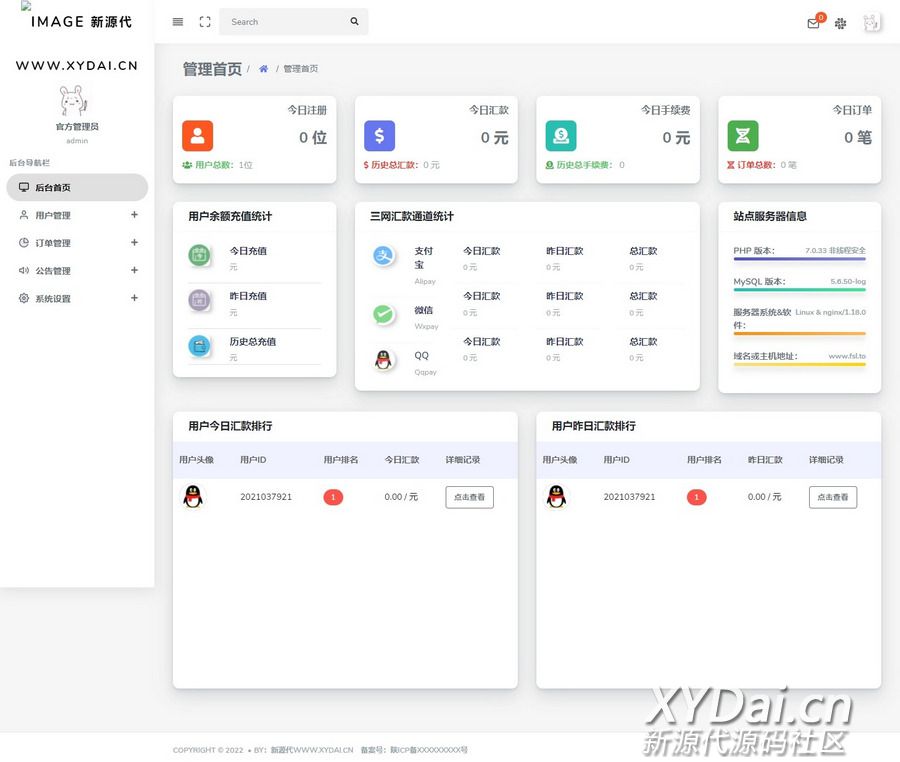Open the 用户管理 menu item

coord(77,215)
